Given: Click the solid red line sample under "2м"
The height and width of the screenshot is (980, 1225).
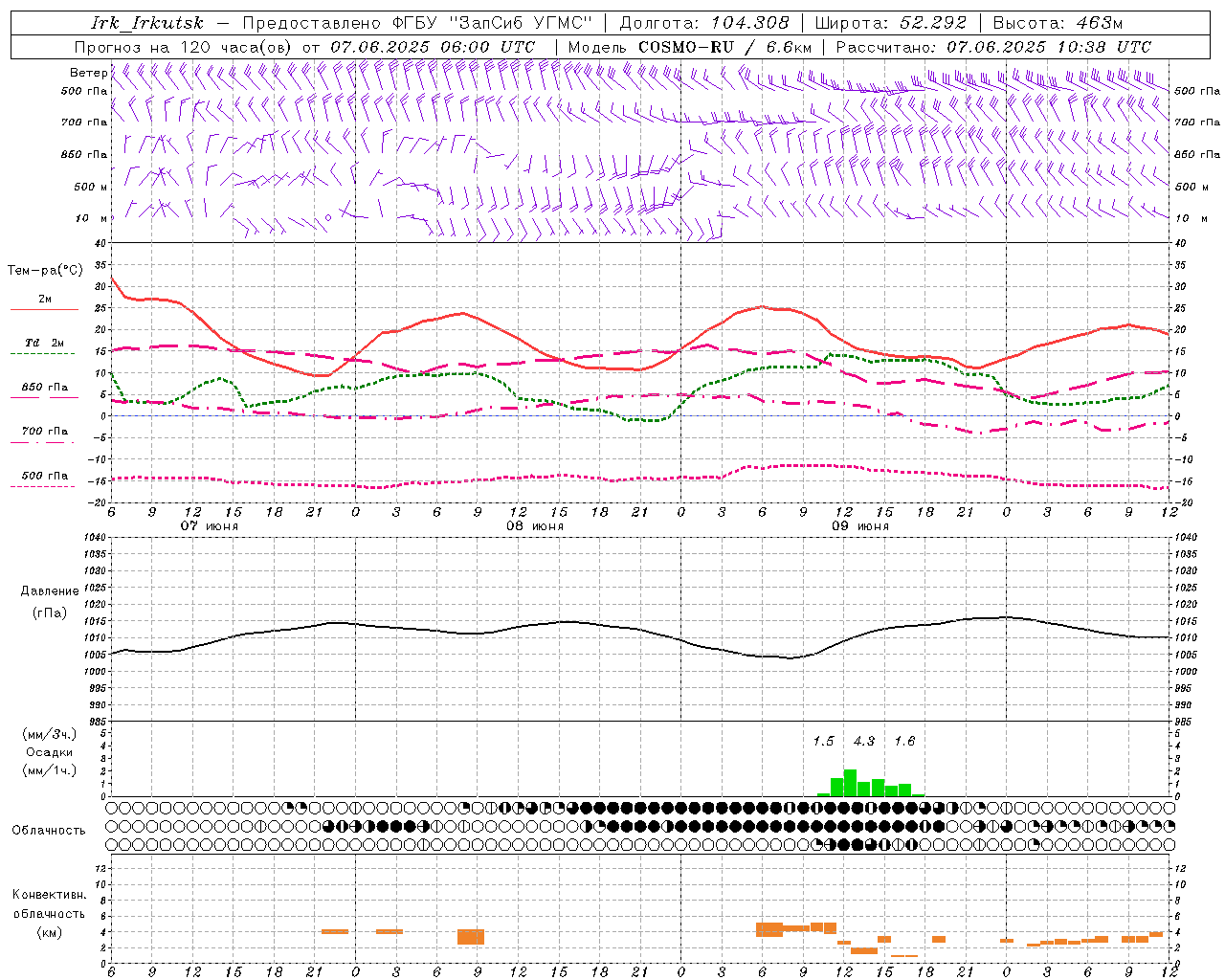Looking at the screenshot, I should point(44,310).
